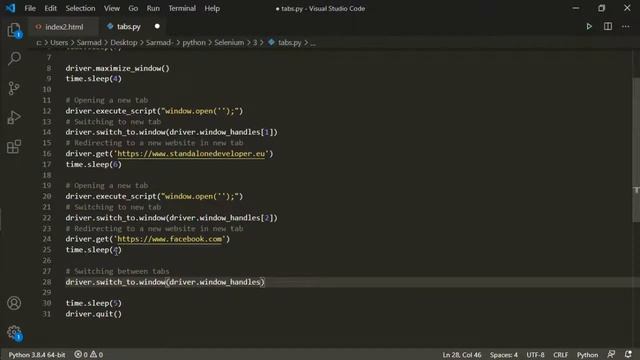Expand the Desktop breadcrumb segment
The width and height of the screenshot is (640, 360).
(x=124, y=42)
